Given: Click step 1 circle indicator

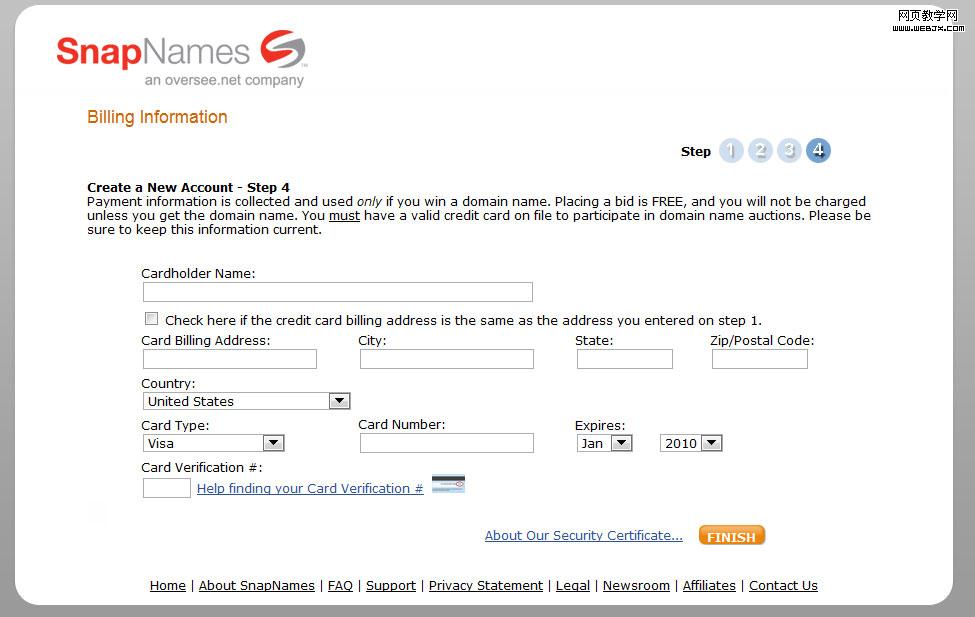Looking at the screenshot, I should click(x=731, y=151).
